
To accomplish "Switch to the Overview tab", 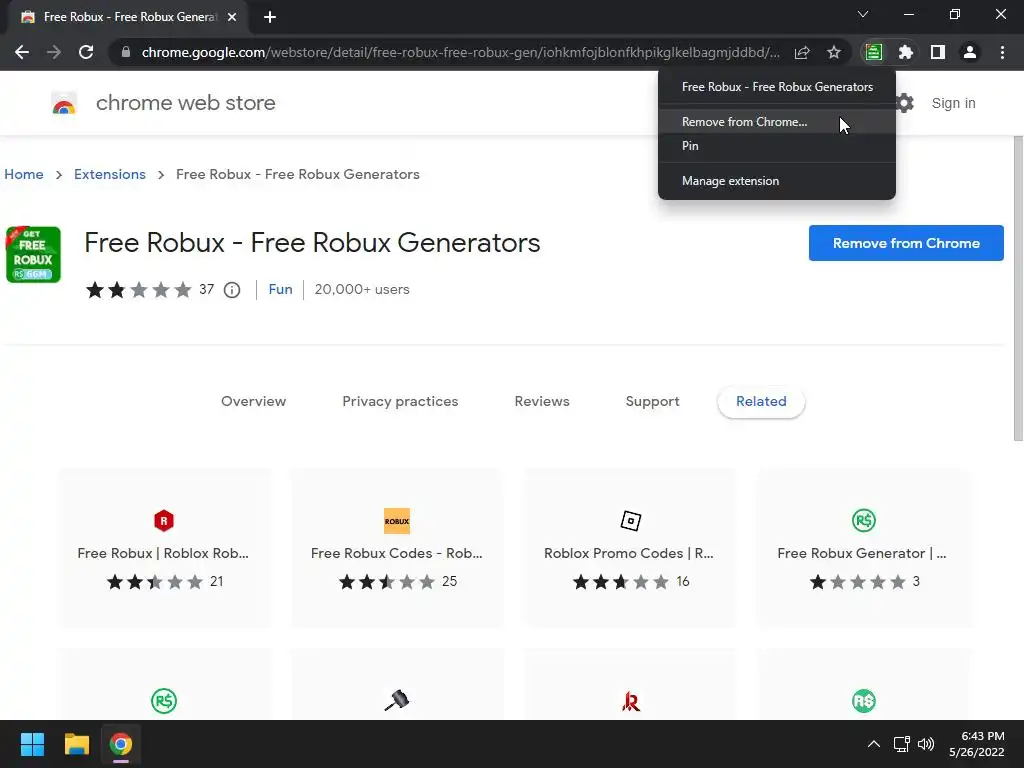I will click(253, 402).
